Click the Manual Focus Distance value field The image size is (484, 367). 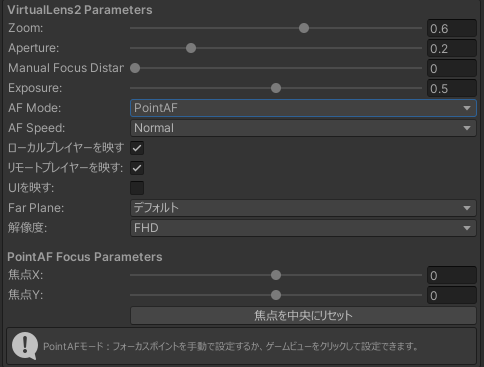point(452,68)
